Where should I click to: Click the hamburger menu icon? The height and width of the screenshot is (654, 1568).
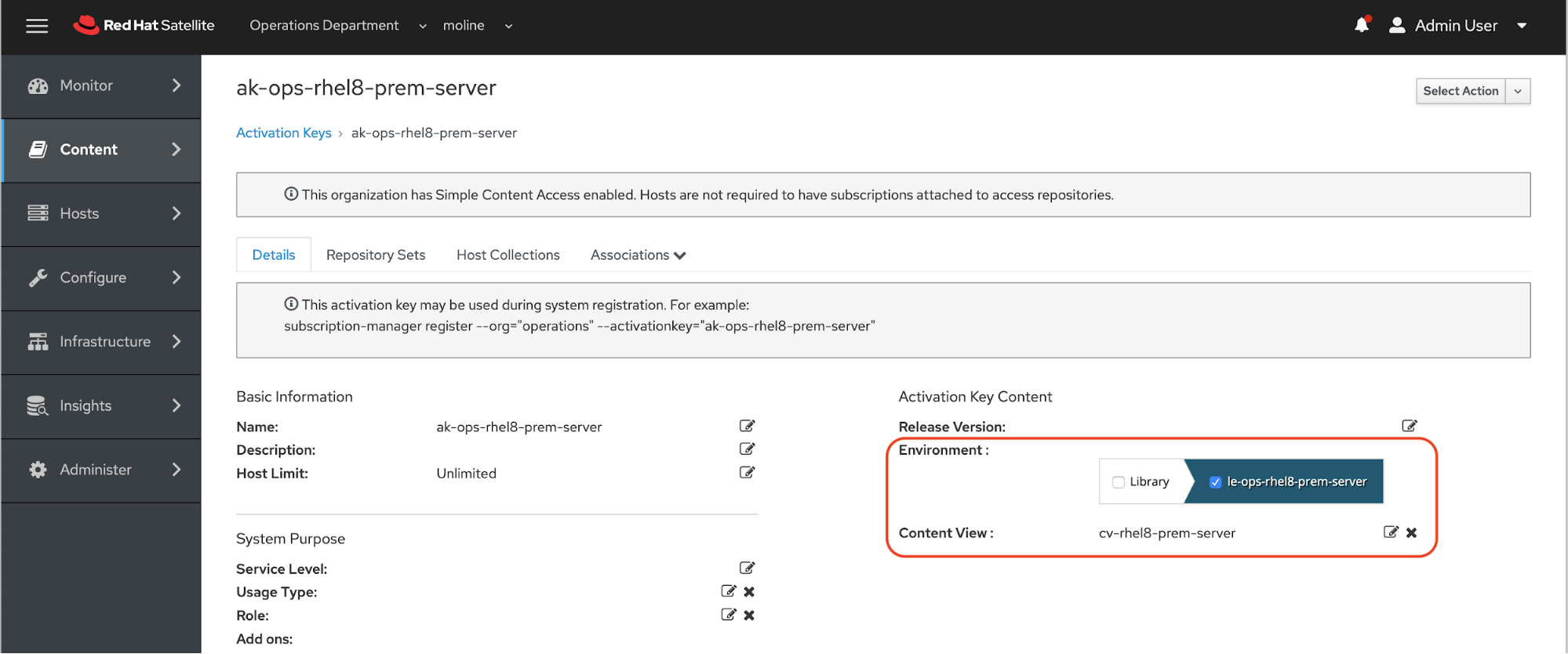coord(37,26)
